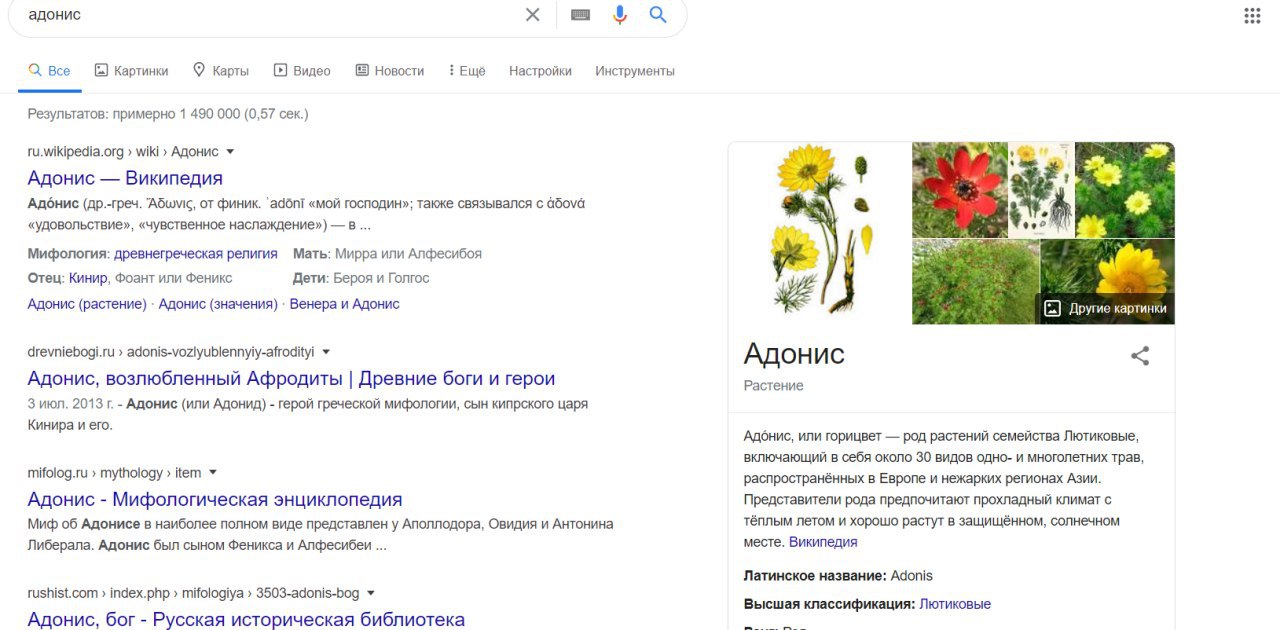Image resolution: width=1280 pixels, height=630 pixels.
Task: Open Адонис (растение) sitelink
Action: pyautogui.click(x=87, y=304)
